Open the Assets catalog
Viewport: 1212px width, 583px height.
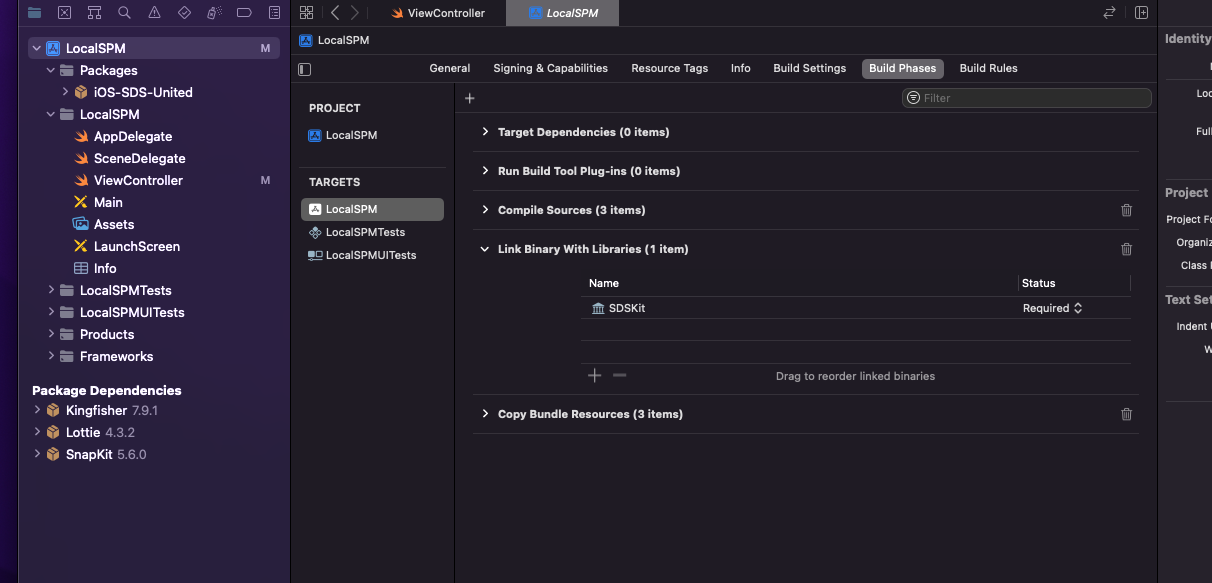click(114, 224)
